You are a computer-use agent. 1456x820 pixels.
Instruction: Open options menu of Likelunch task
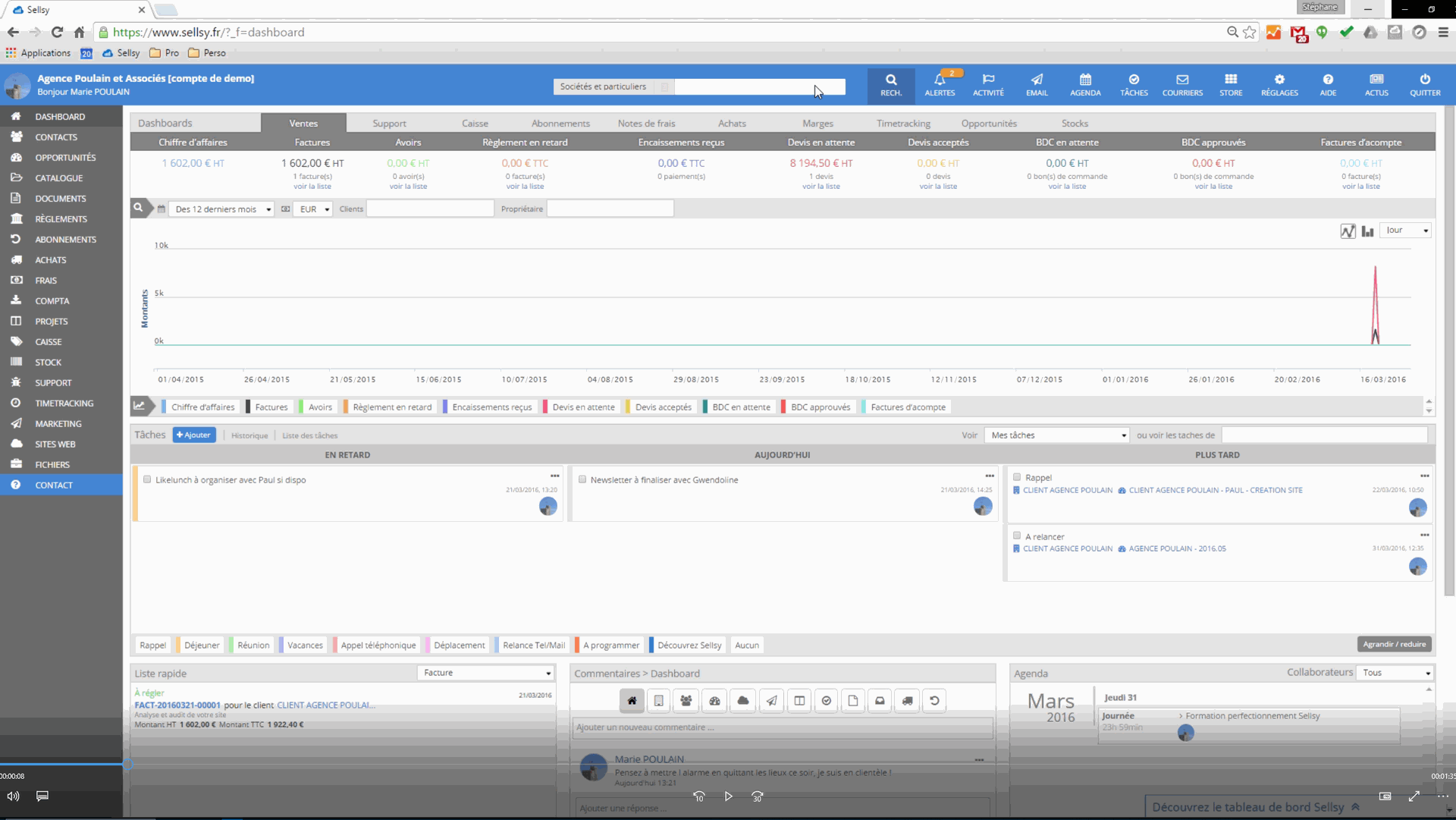click(555, 476)
